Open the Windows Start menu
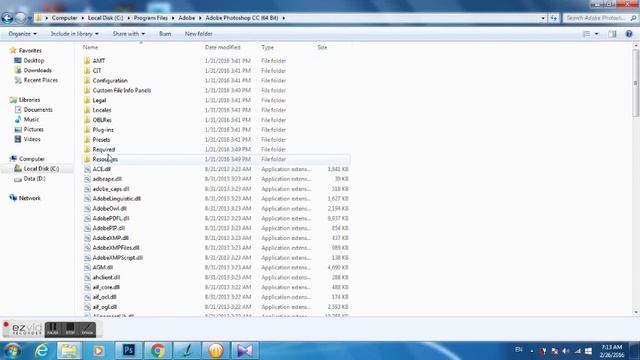The image size is (640, 360). [12, 351]
